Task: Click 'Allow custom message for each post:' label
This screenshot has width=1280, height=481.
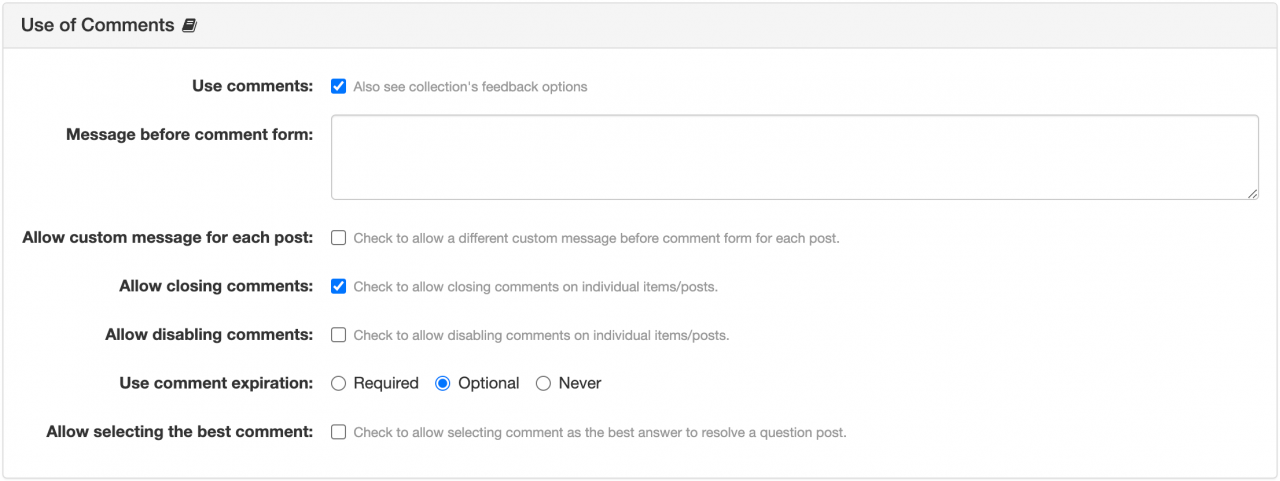Action: point(168,238)
